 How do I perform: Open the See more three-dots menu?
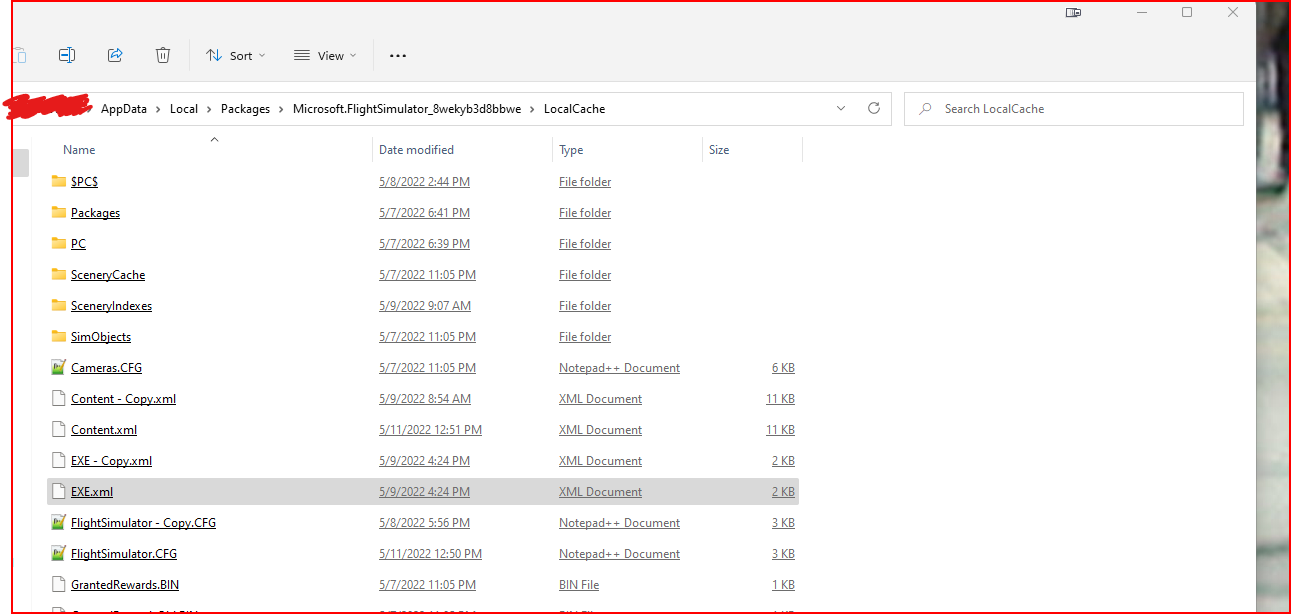[x=398, y=56]
